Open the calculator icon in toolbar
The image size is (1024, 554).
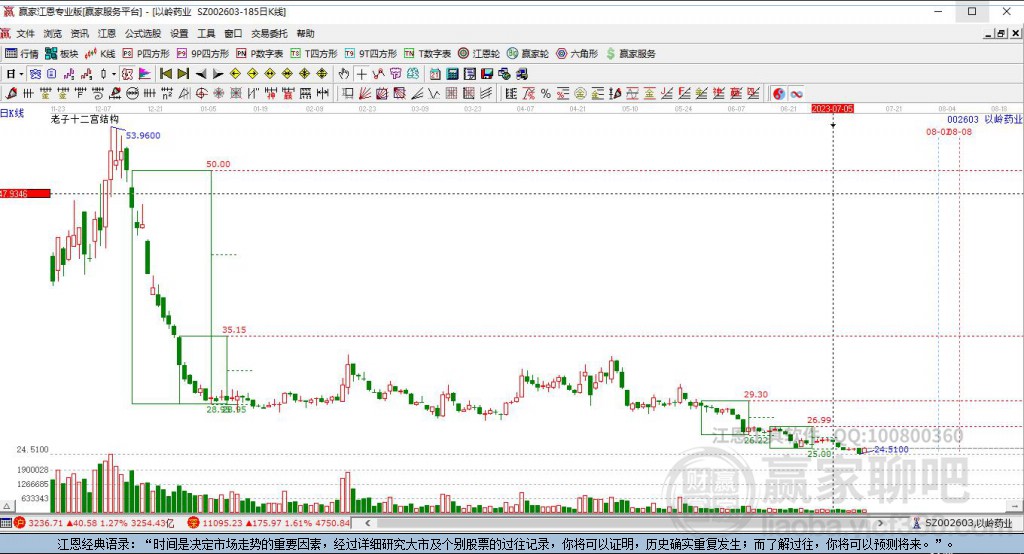(x=452, y=74)
